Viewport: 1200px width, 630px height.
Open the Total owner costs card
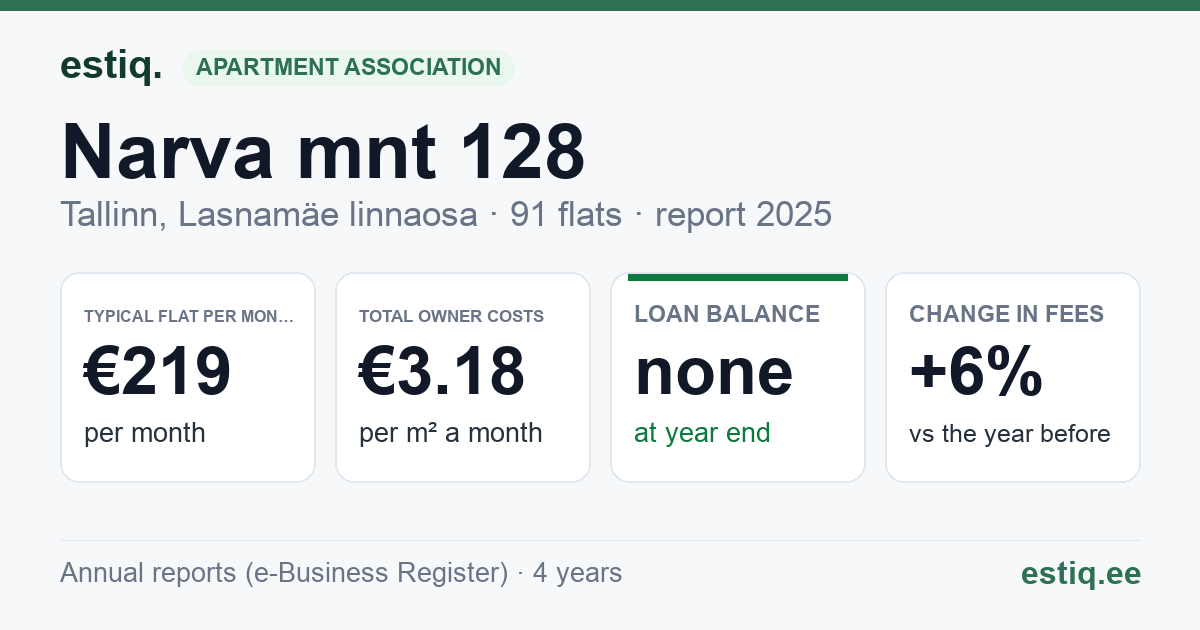pos(463,377)
